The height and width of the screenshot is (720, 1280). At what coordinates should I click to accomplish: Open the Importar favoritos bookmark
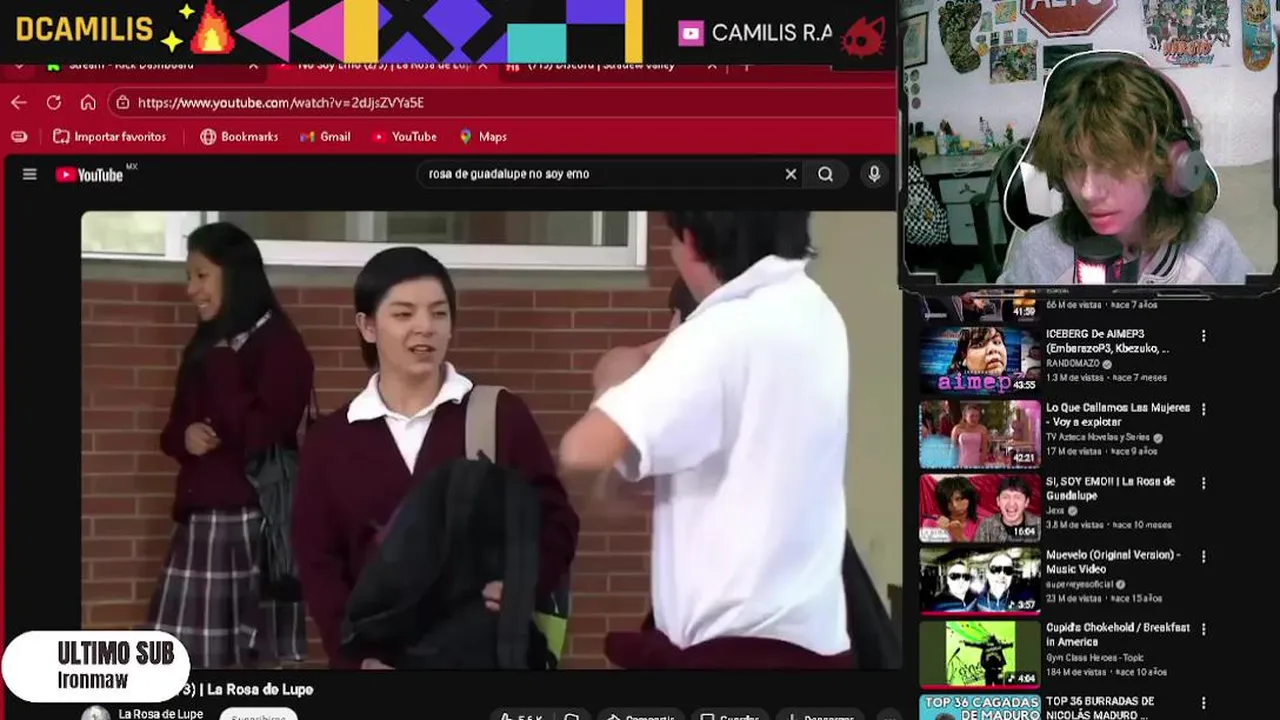click(110, 137)
